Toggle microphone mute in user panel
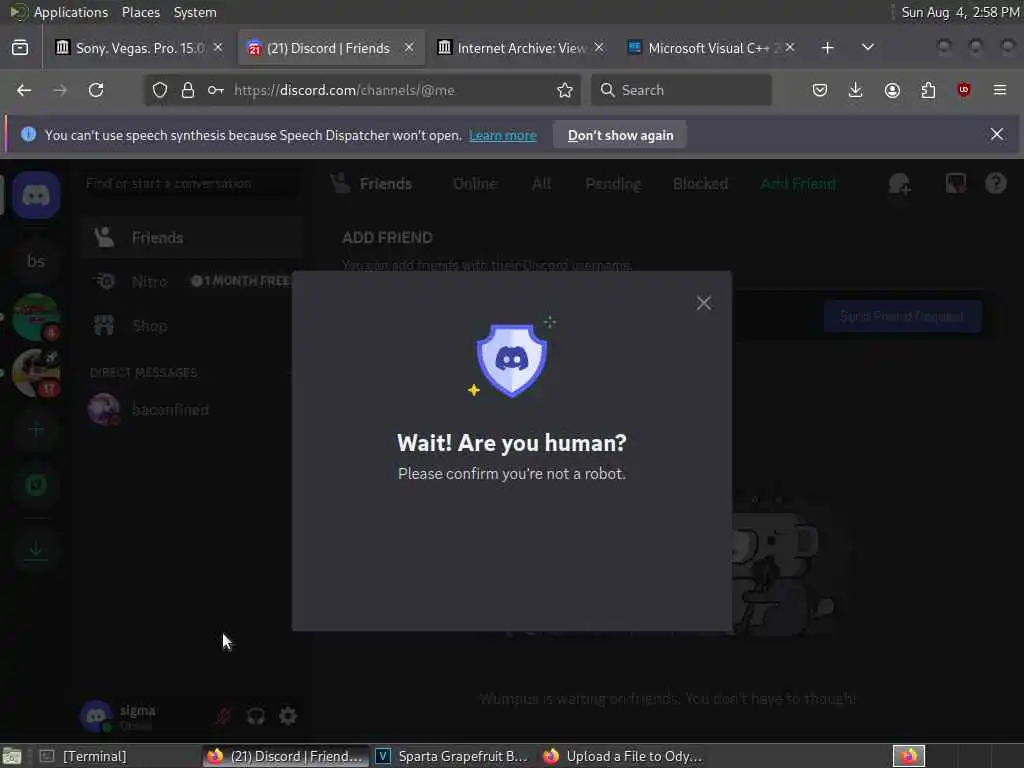 (223, 716)
